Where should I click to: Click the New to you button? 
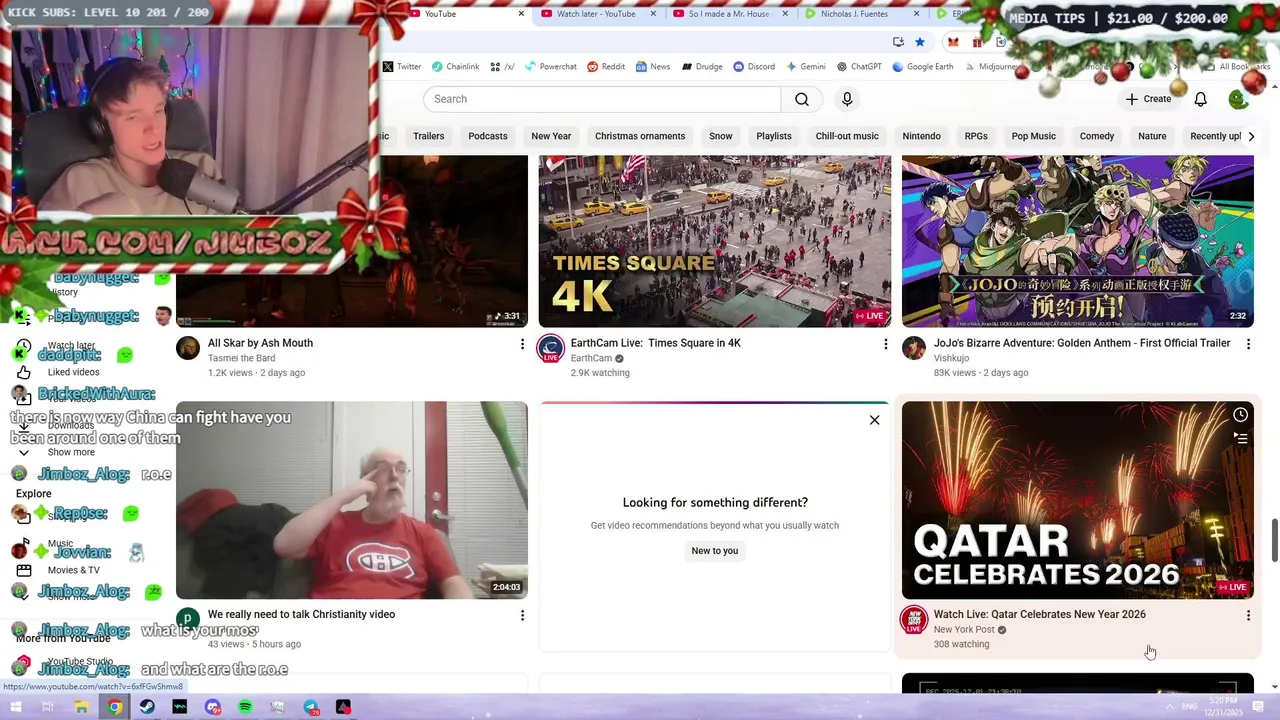(x=714, y=551)
